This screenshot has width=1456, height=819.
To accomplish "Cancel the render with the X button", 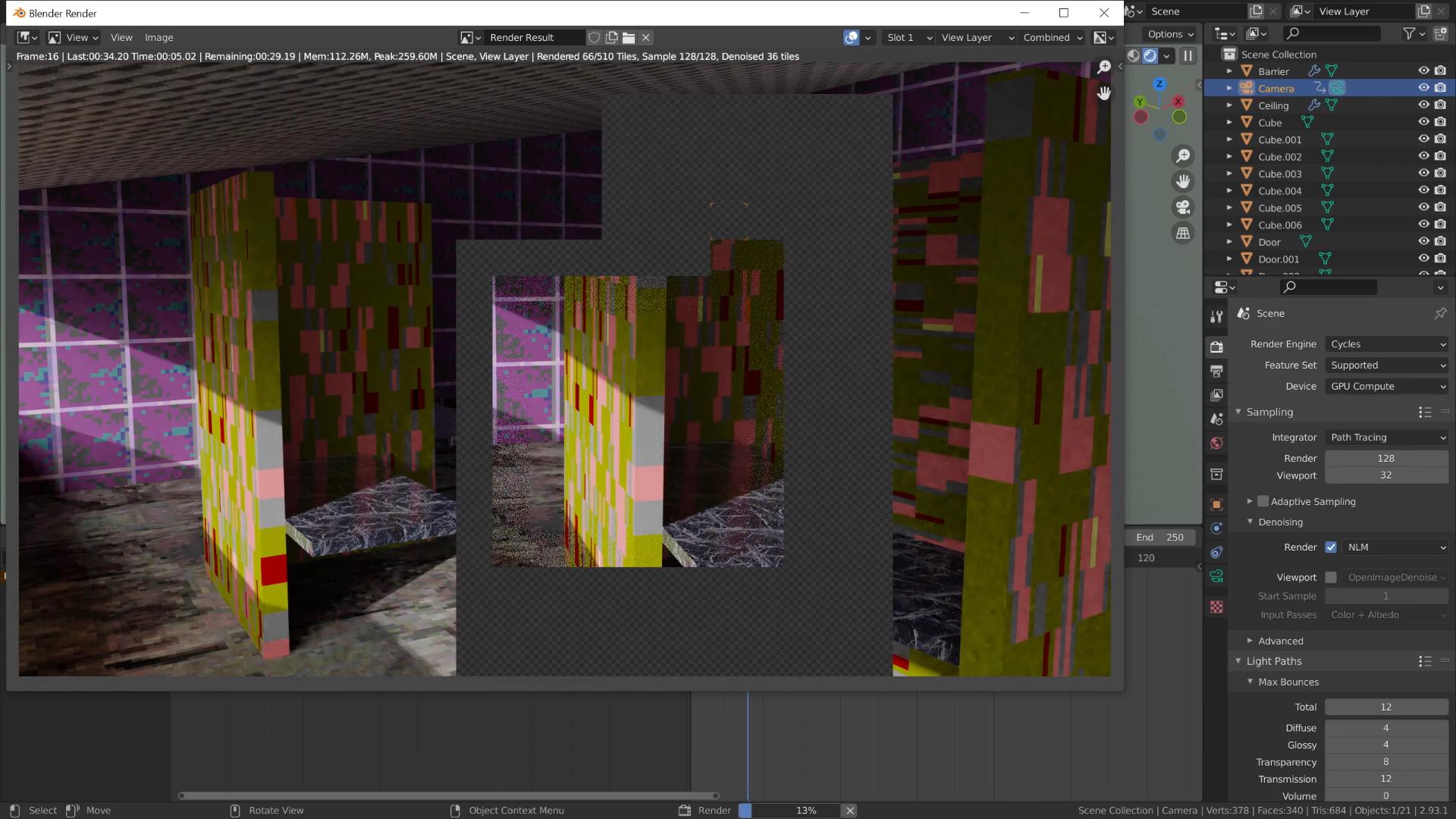I will click(x=850, y=810).
